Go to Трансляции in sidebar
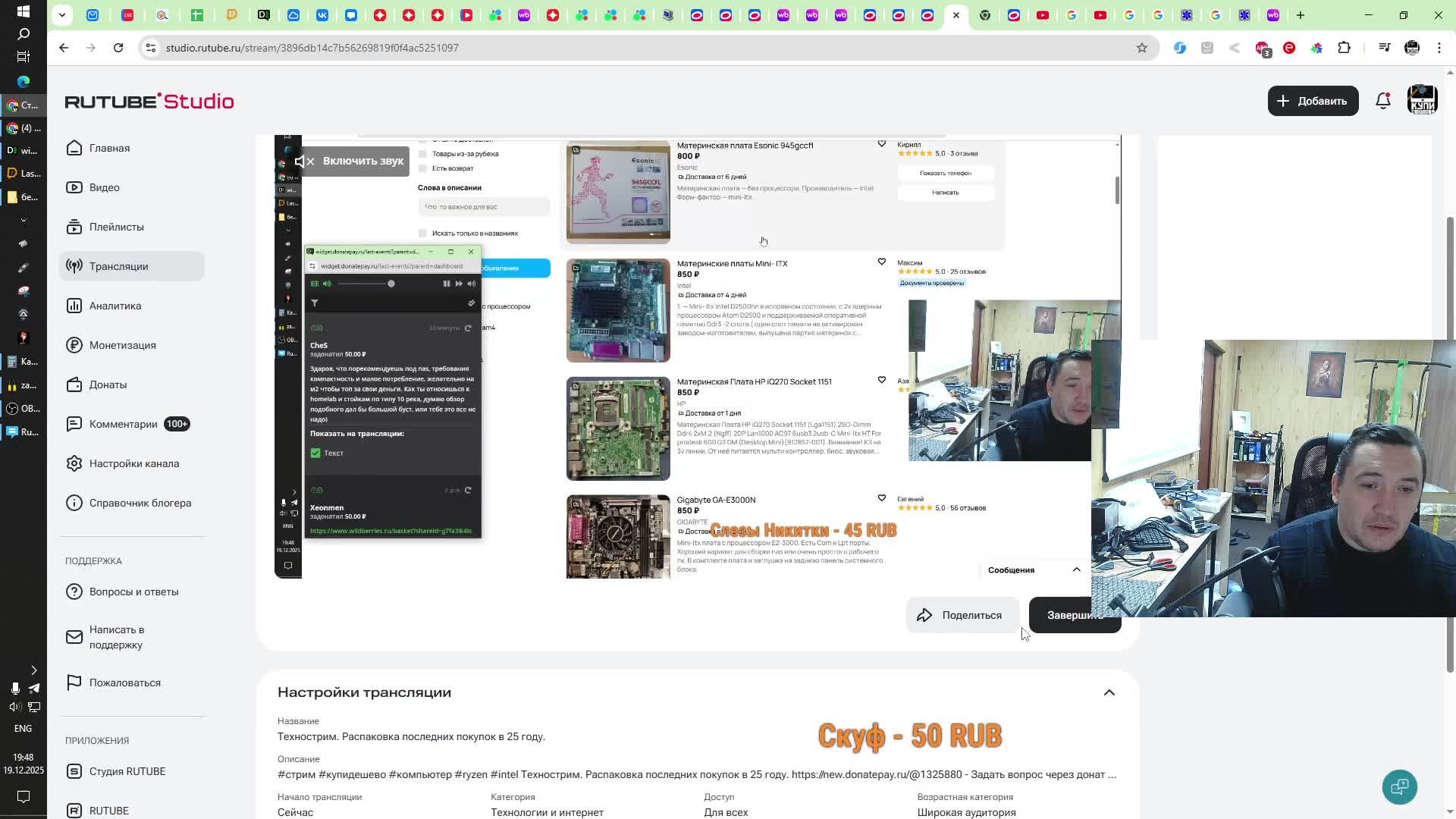 coord(118,266)
